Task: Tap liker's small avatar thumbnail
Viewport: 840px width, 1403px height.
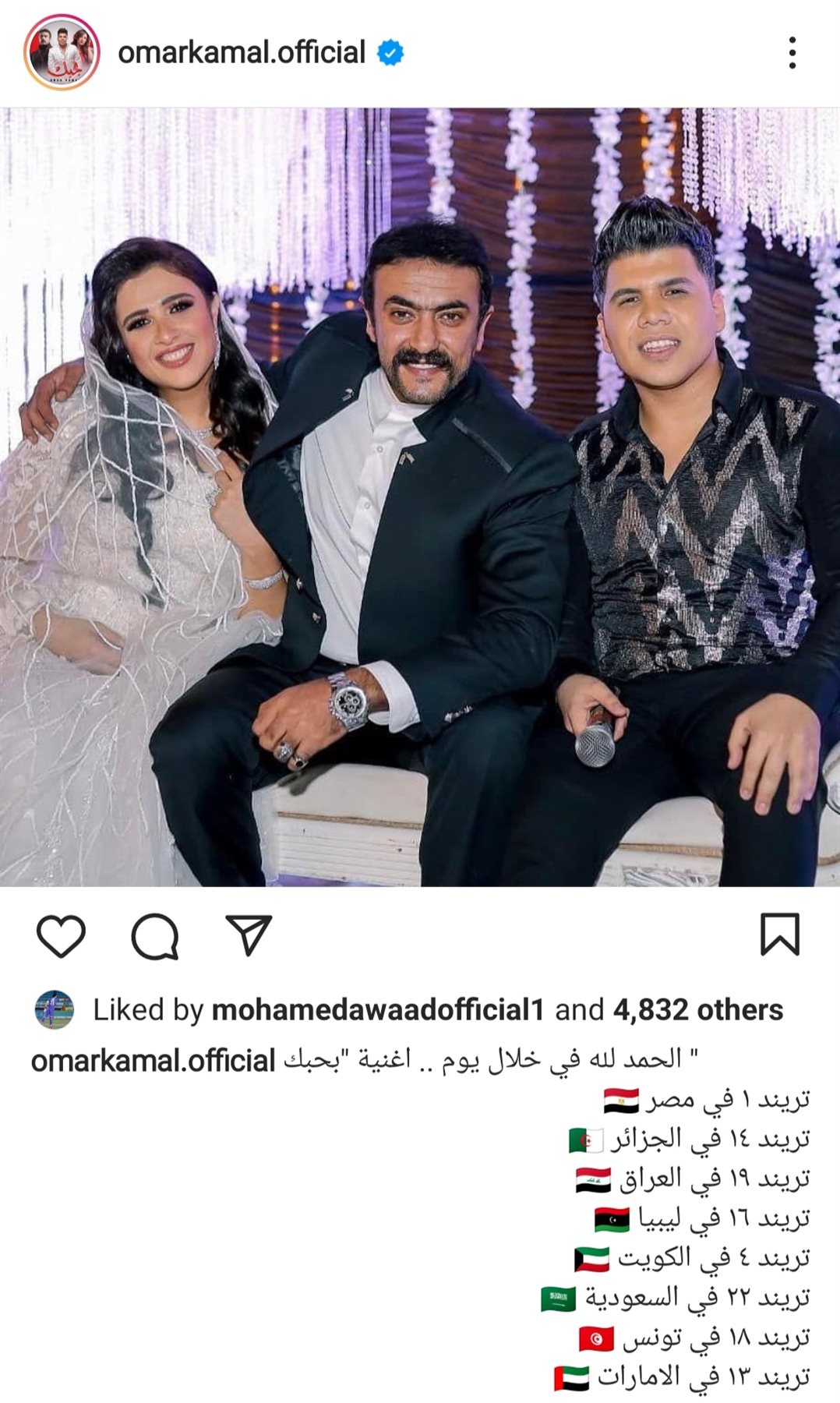Action: pyautogui.click(x=55, y=1010)
